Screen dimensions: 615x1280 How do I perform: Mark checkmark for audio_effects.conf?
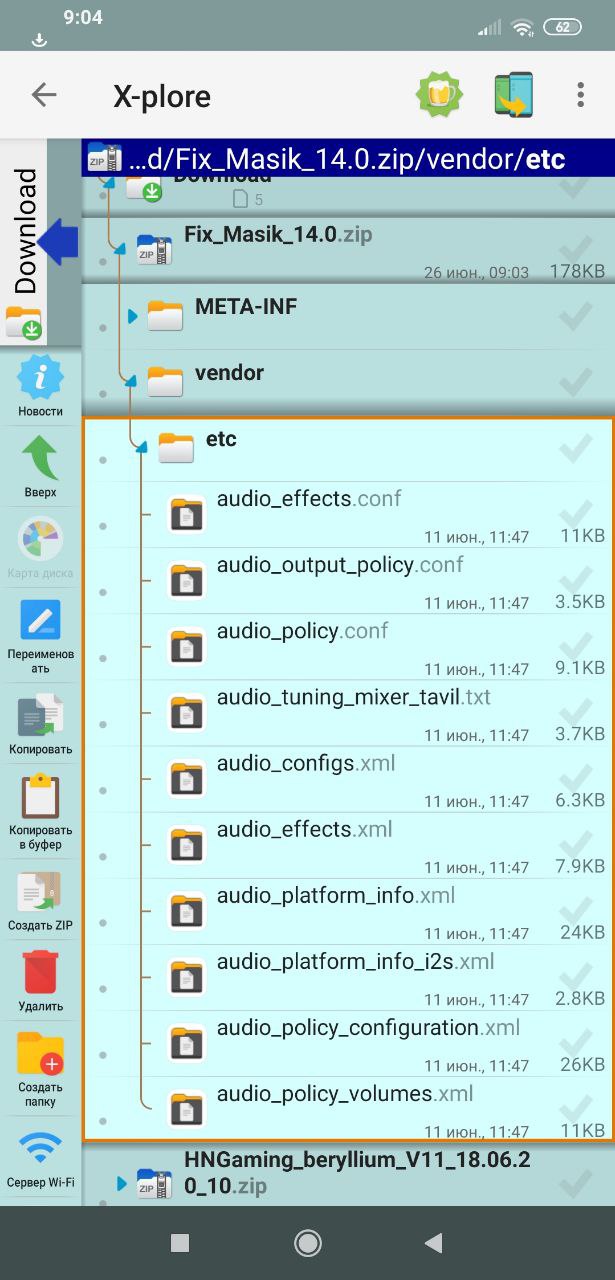coord(575,514)
